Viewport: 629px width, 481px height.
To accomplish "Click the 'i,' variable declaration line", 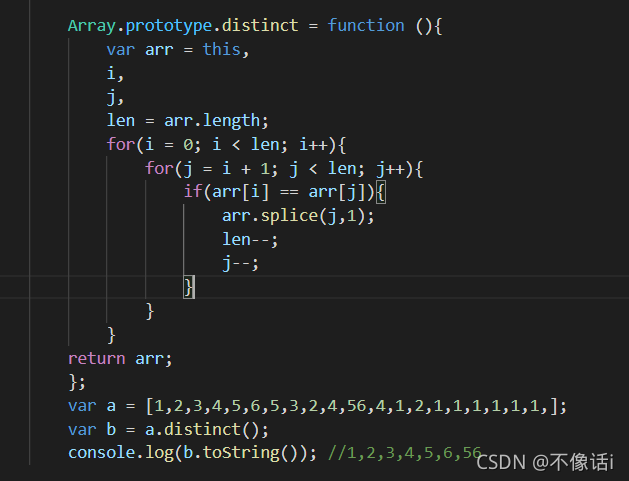I will (115, 74).
